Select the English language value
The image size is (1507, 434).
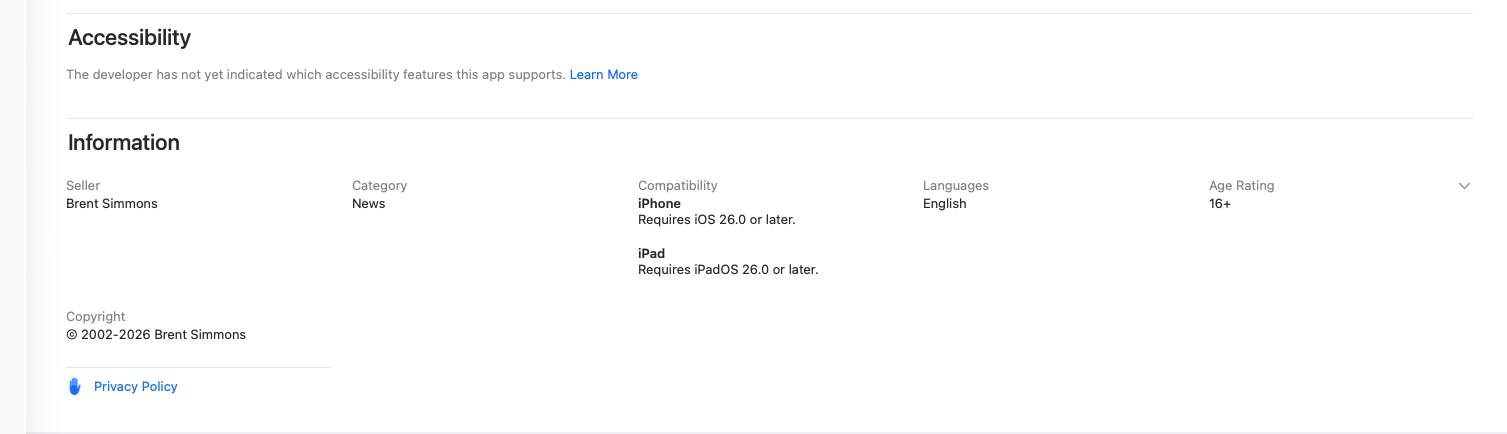(x=944, y=204)
